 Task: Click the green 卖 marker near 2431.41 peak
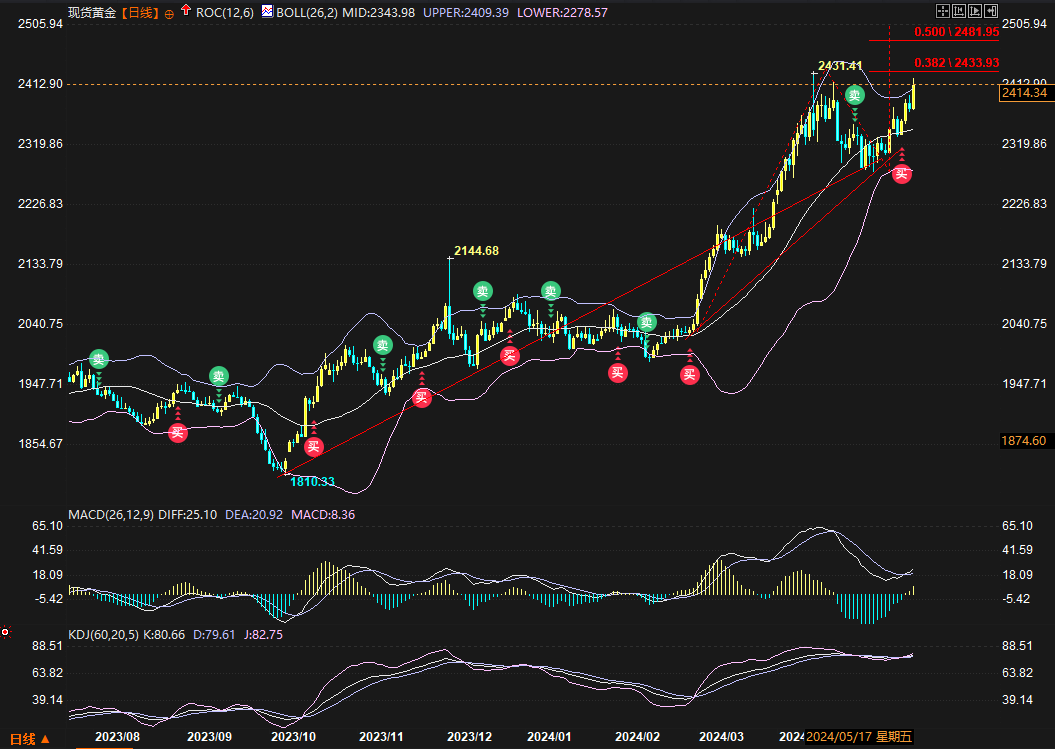click(855, 95)
